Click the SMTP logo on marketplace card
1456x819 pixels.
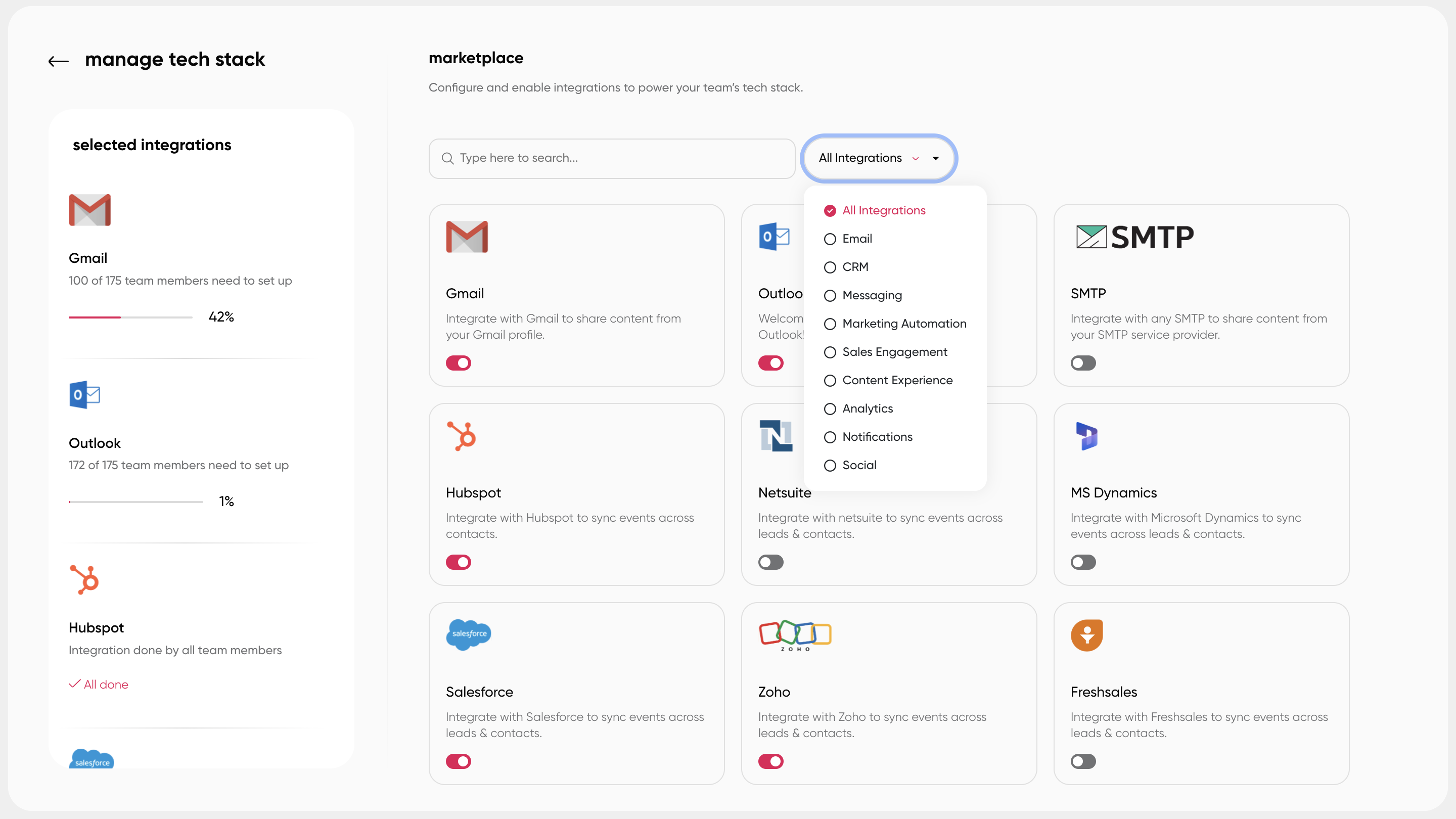pyautogui.click(x=1135, y=237)
